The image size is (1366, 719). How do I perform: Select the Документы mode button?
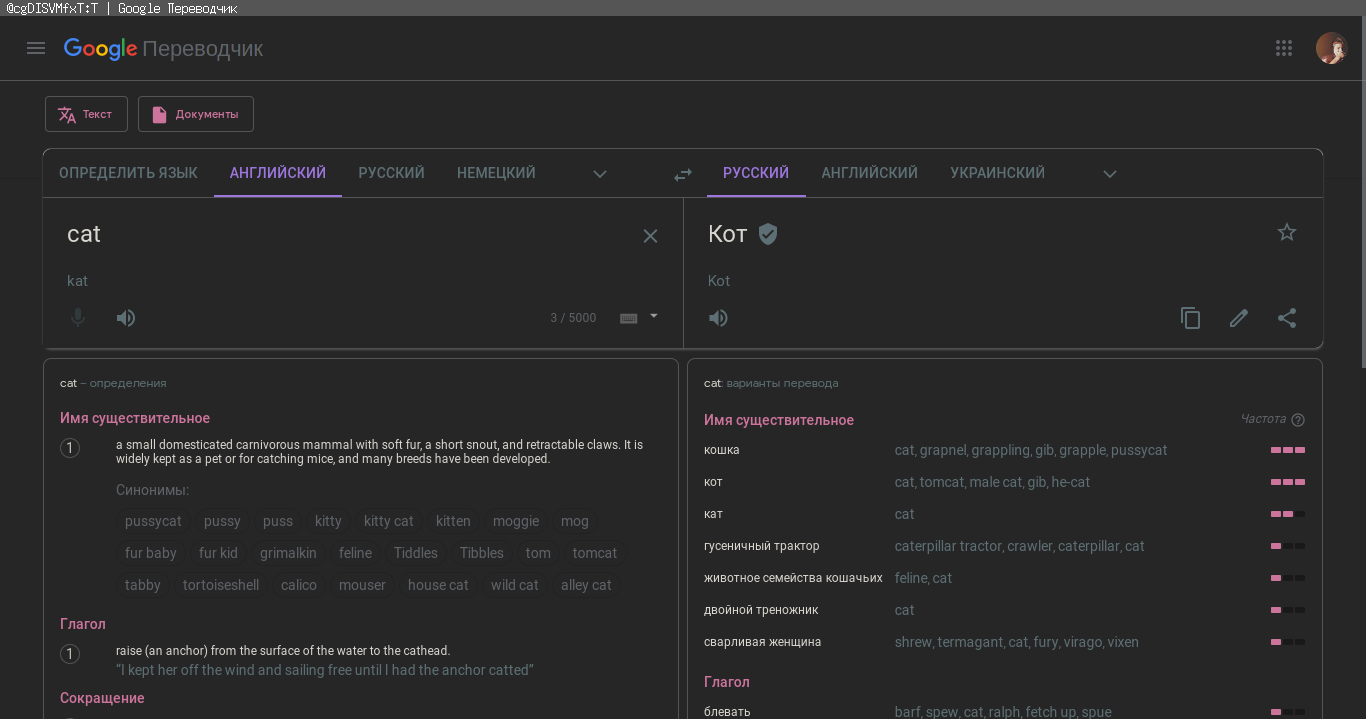(x=196, y=114)
